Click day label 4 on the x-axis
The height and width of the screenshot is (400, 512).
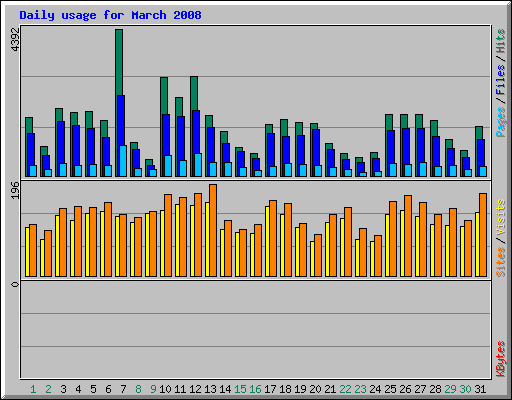pos(78,389)
